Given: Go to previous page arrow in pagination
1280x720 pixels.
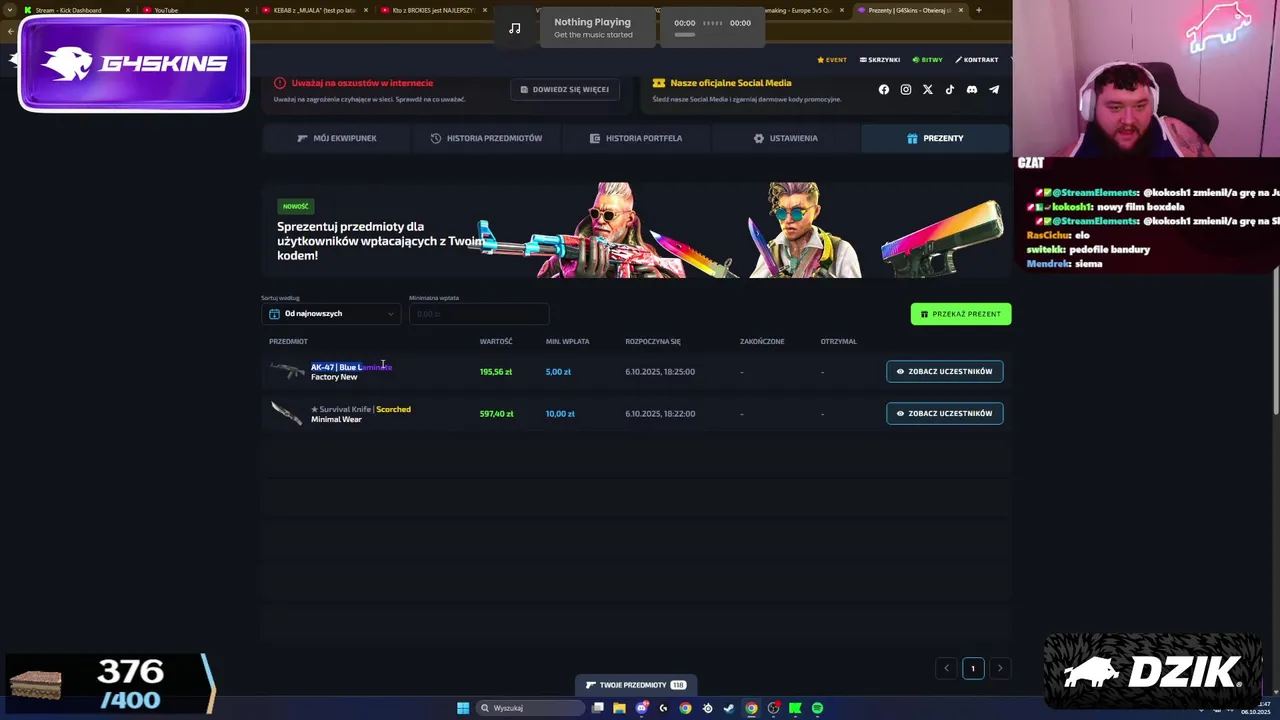Looking at the screenshot, I should point(946,668).
